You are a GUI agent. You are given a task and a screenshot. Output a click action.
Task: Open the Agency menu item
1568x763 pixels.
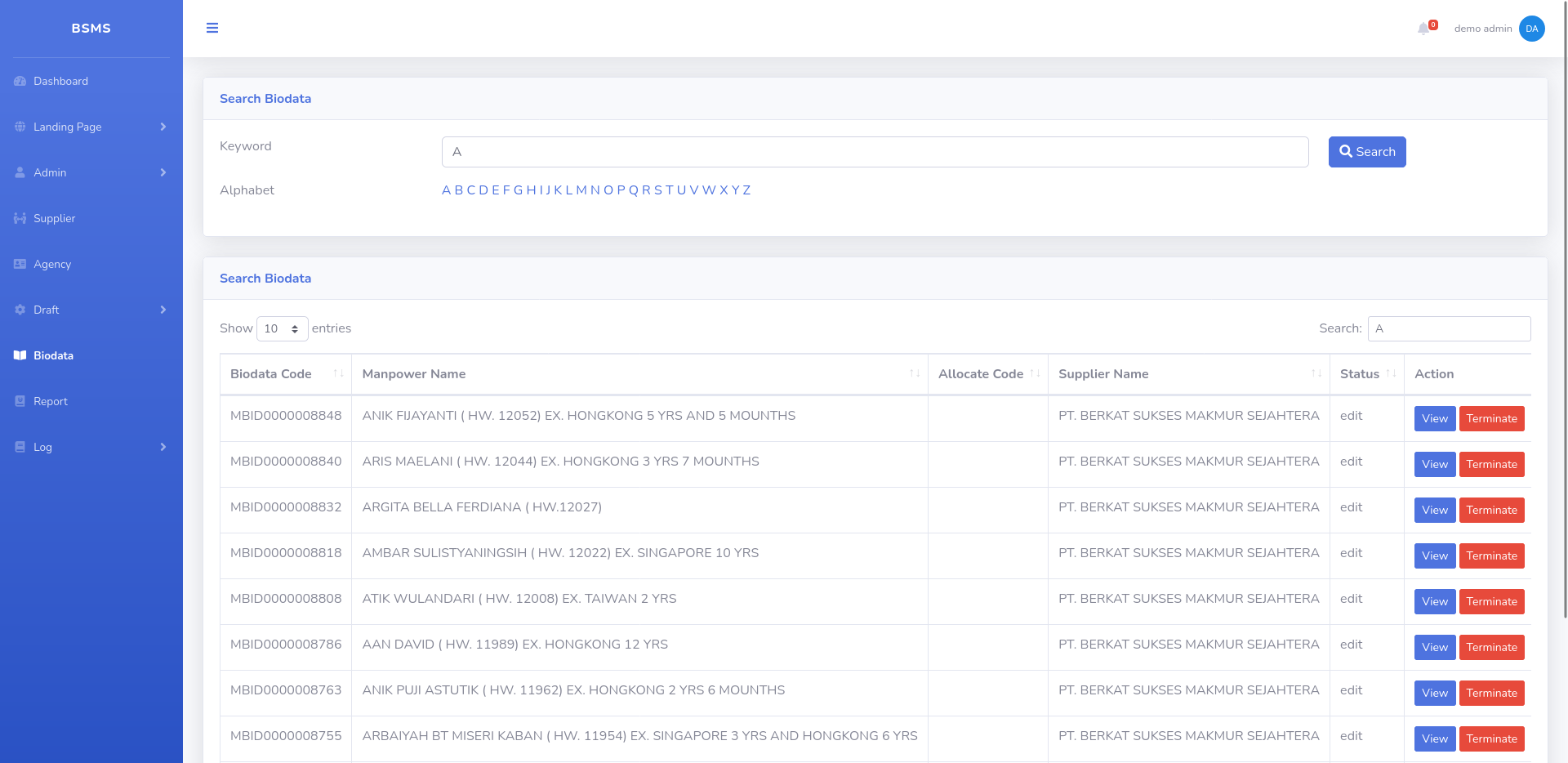91,264
